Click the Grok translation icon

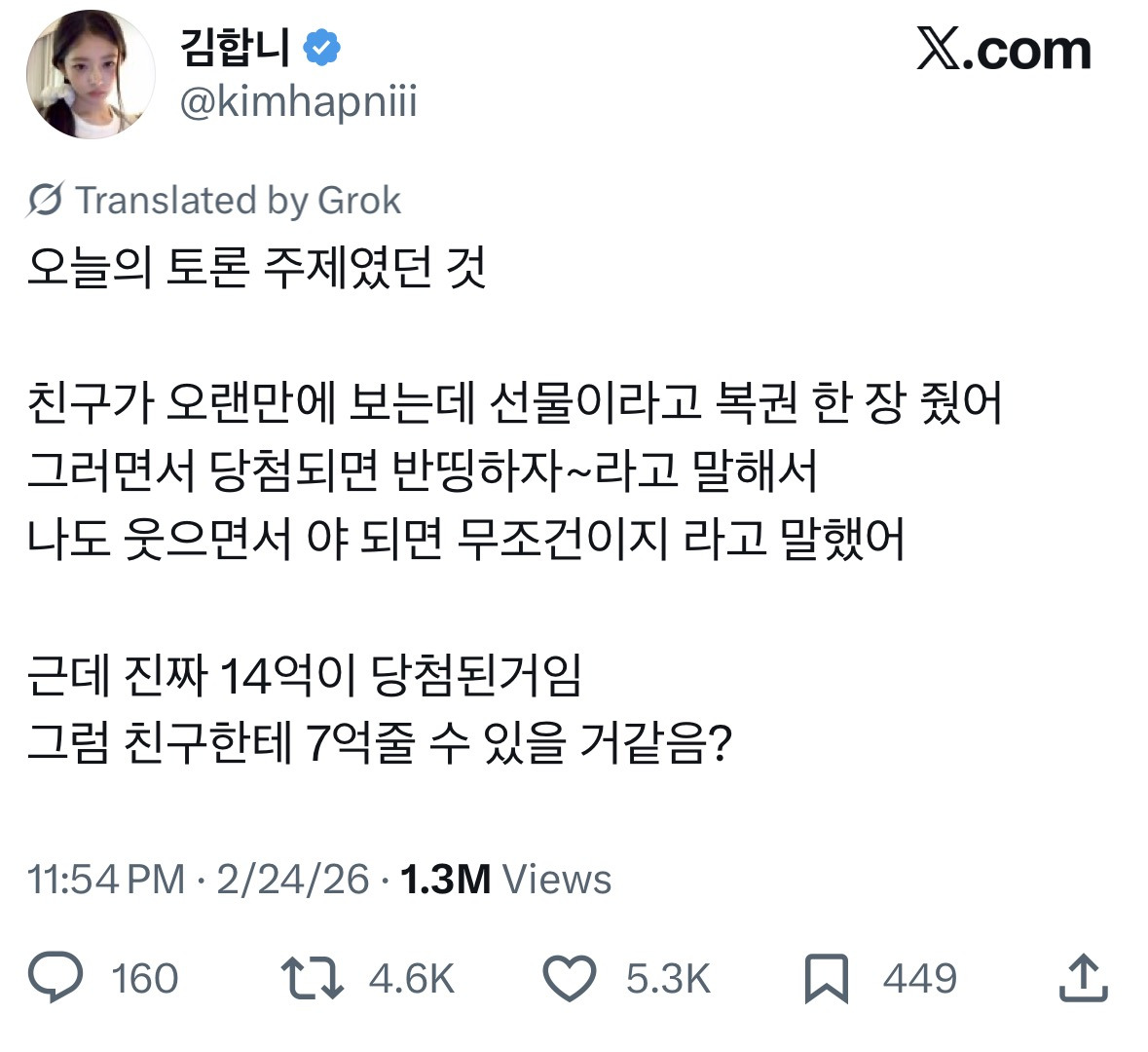pos(46,200)
